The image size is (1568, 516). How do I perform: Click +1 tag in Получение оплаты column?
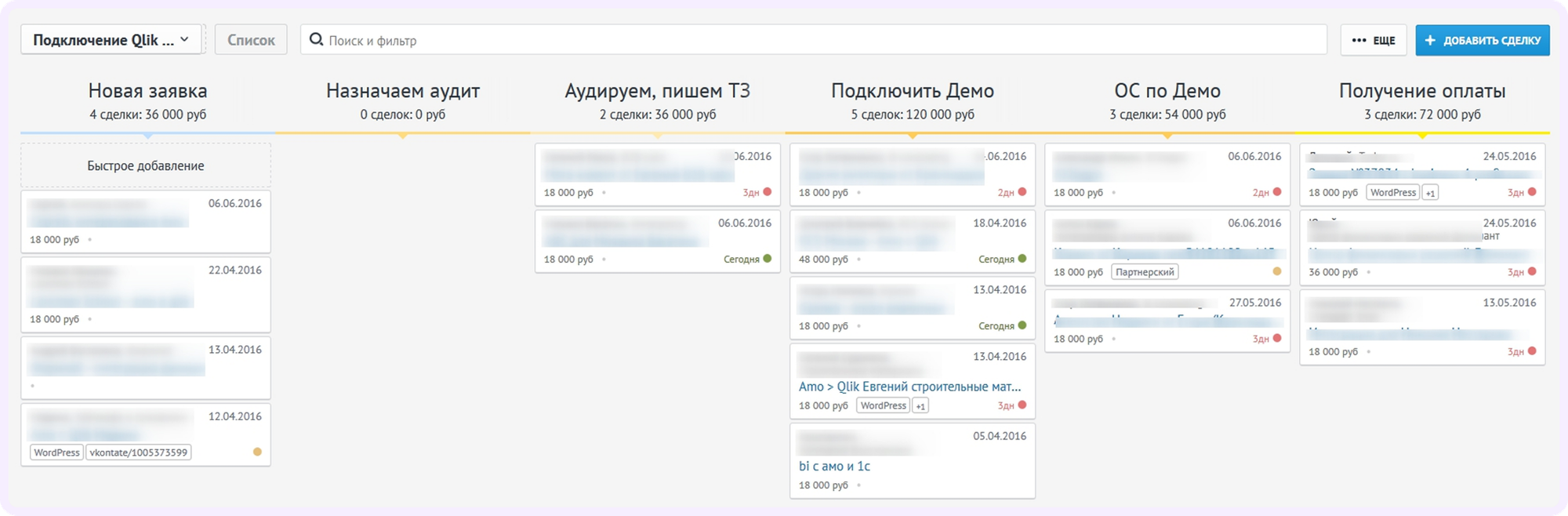[x=1431, y=193]
